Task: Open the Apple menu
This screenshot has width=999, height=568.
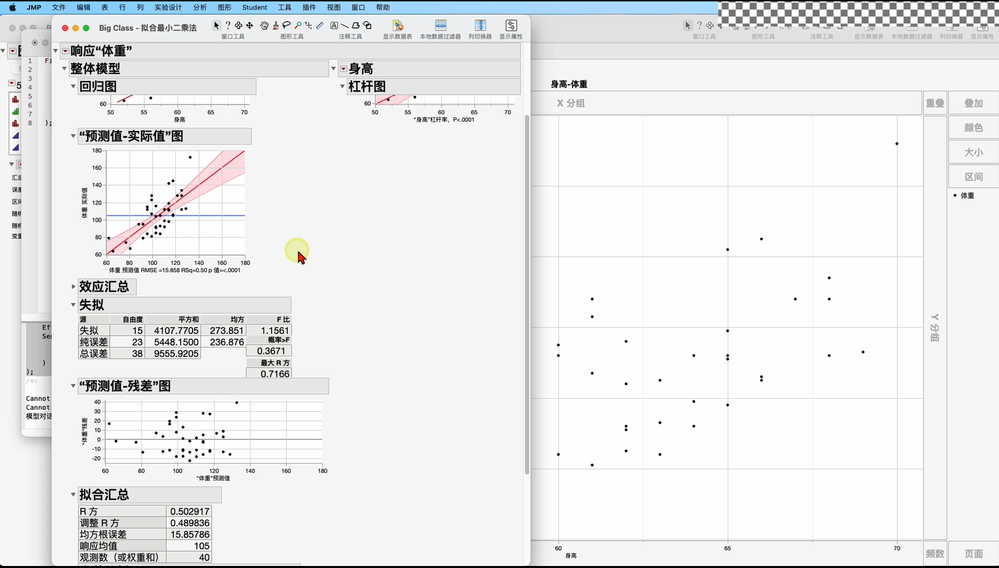Action: (x=12, y=8)
